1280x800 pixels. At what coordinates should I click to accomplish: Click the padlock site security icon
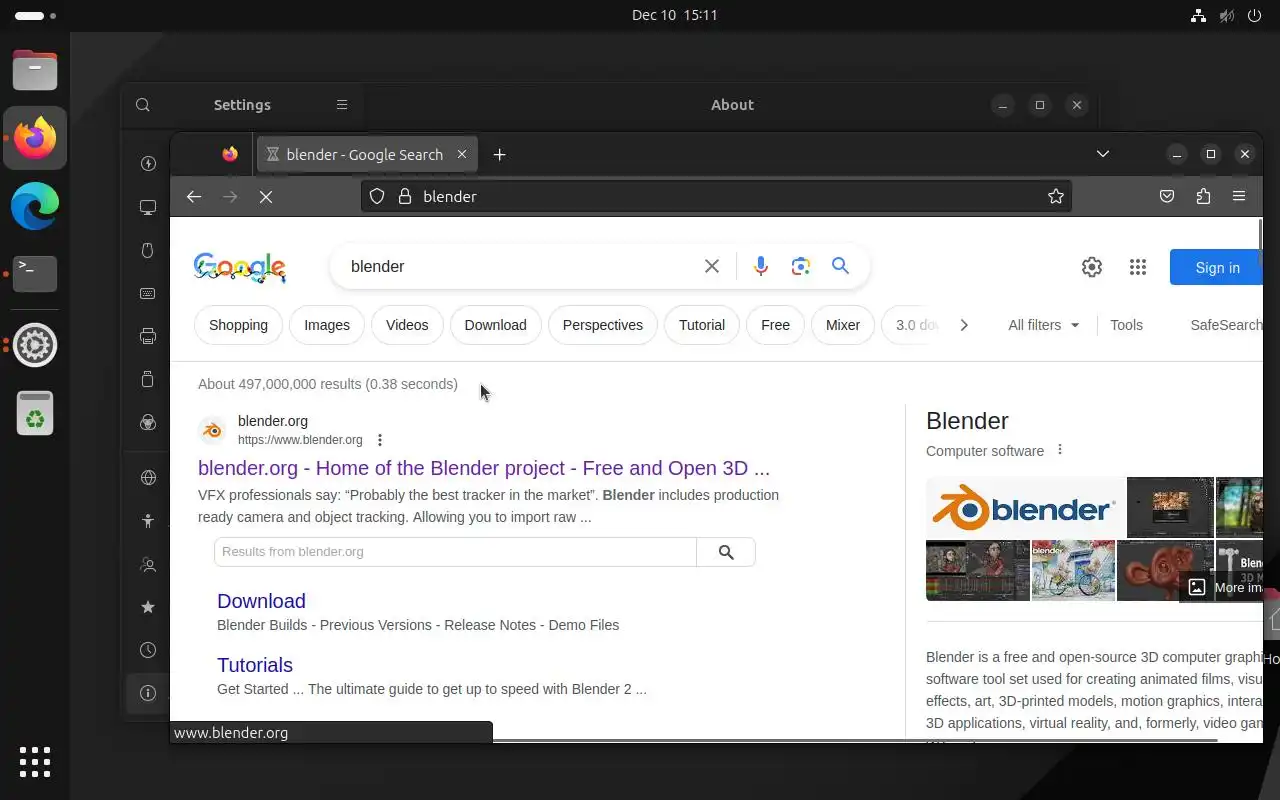[405, 197]
